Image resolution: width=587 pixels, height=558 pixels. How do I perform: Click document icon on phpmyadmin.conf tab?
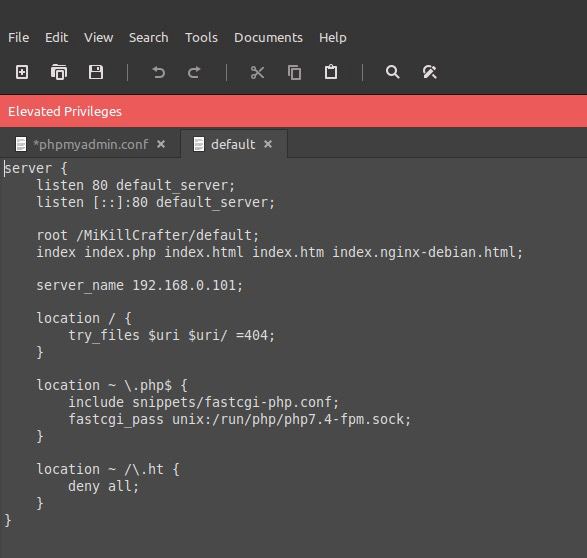21,144
